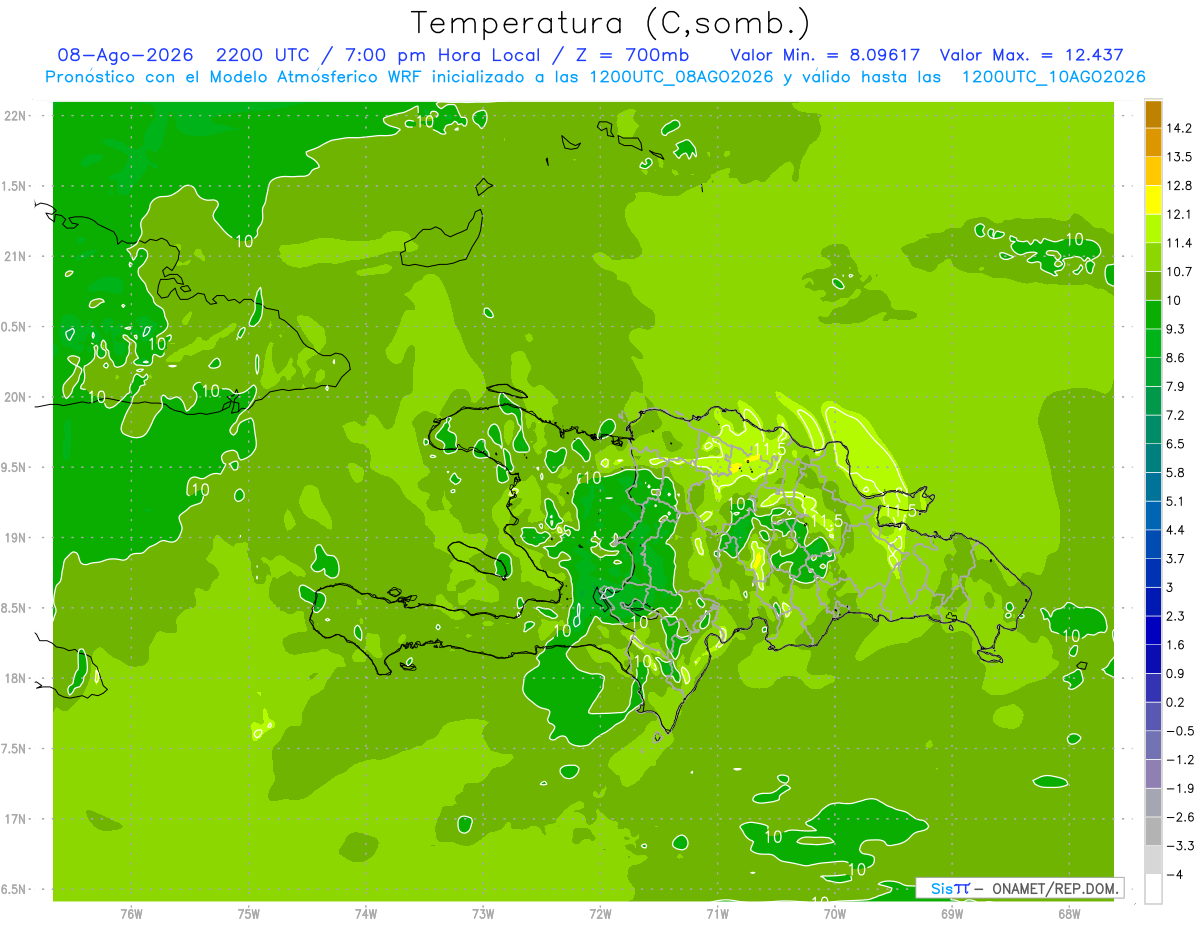Click the '74W' longitude label
The width and height of the screenshot is (1200, 927).
(366, 913)
